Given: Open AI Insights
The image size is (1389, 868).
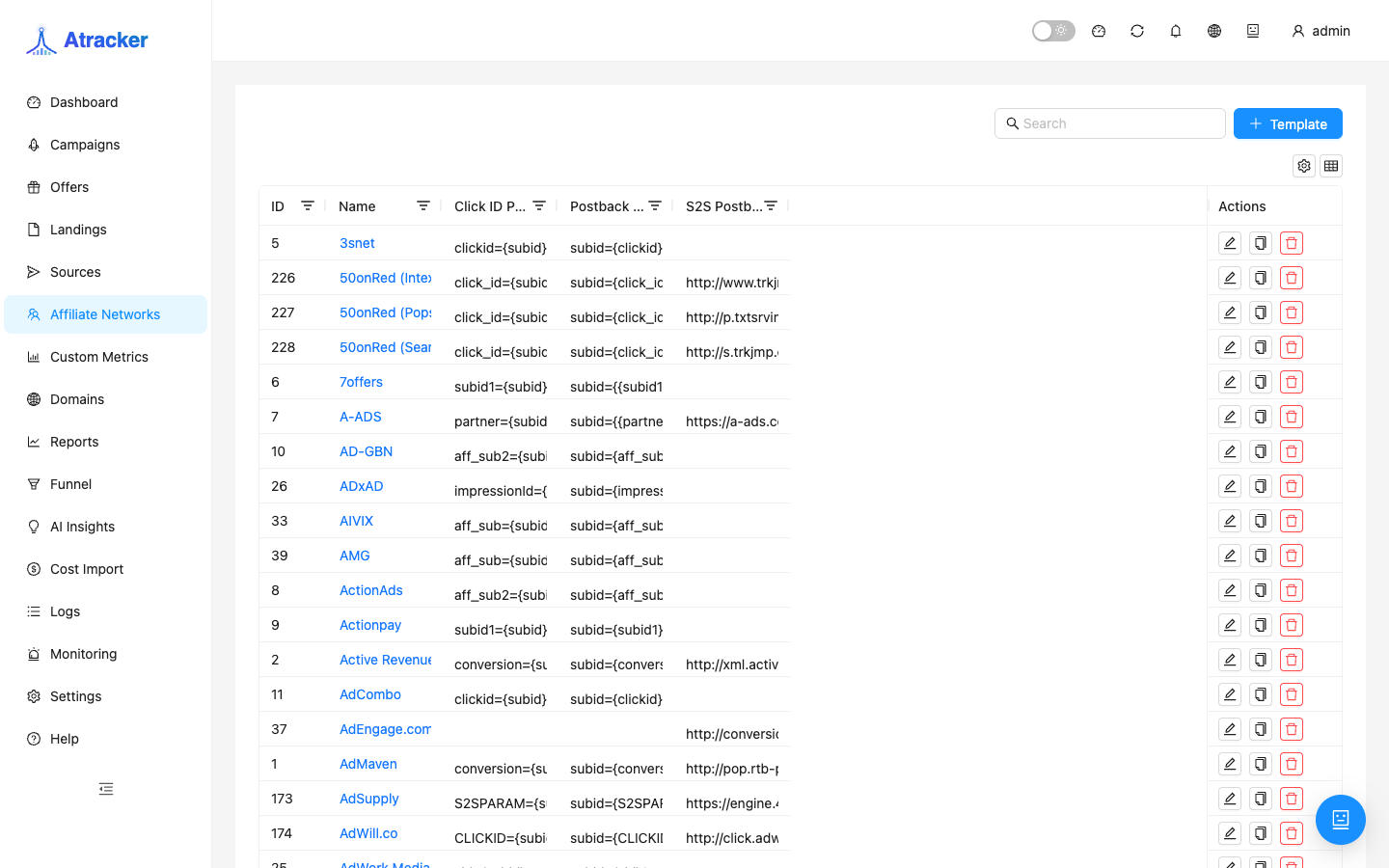Looking at the screenshot, I should pyautogui.click(x=106, y=527).
